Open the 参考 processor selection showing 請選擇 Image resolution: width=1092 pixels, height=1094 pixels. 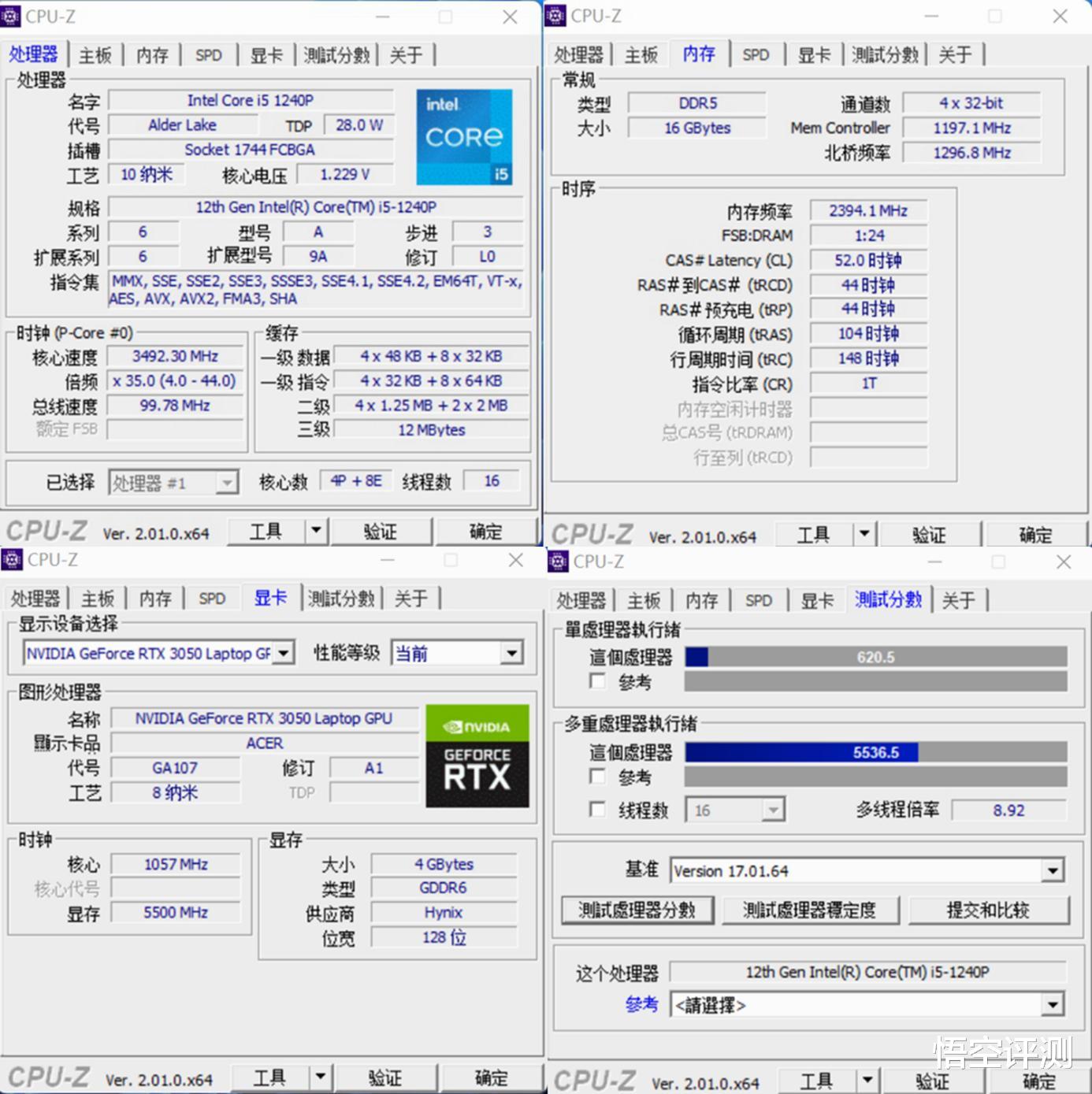click(x=1053, y=1004)
